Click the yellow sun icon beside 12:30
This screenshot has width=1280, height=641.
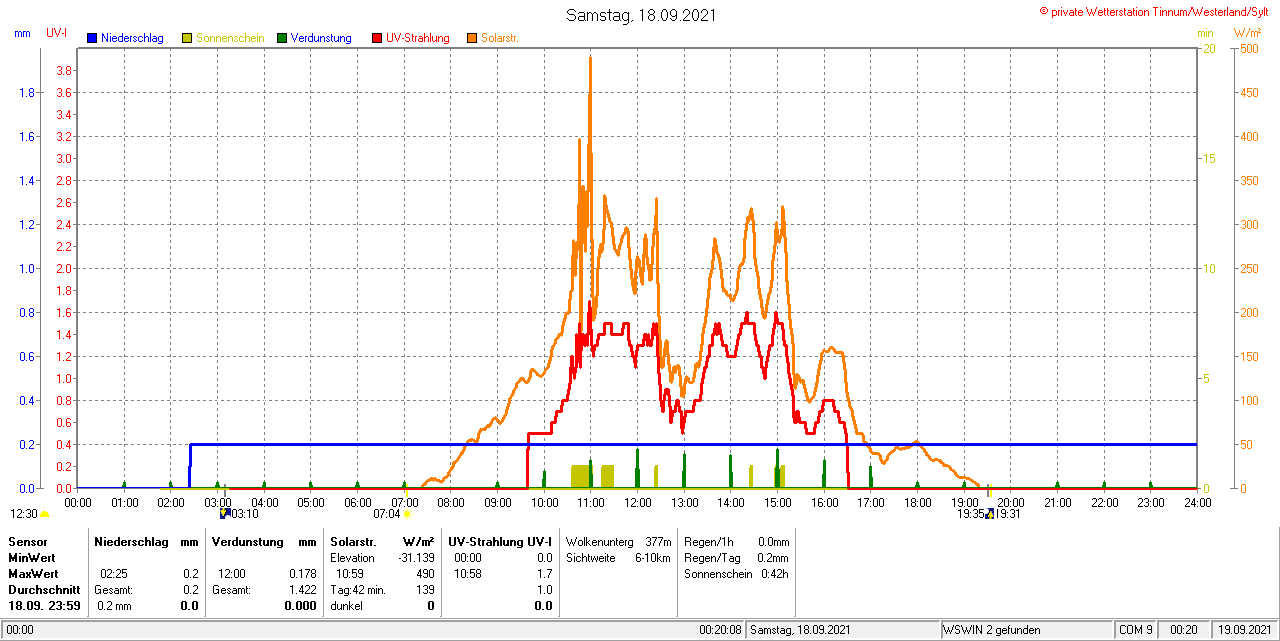coord(45,514)
